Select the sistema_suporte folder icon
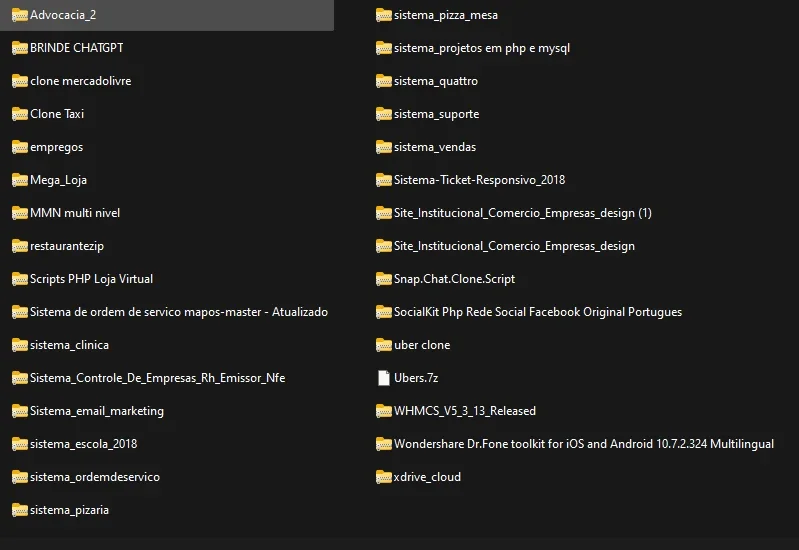Image resolution: width=799 pixels, height=550 pixels. (x=384, y=114)
